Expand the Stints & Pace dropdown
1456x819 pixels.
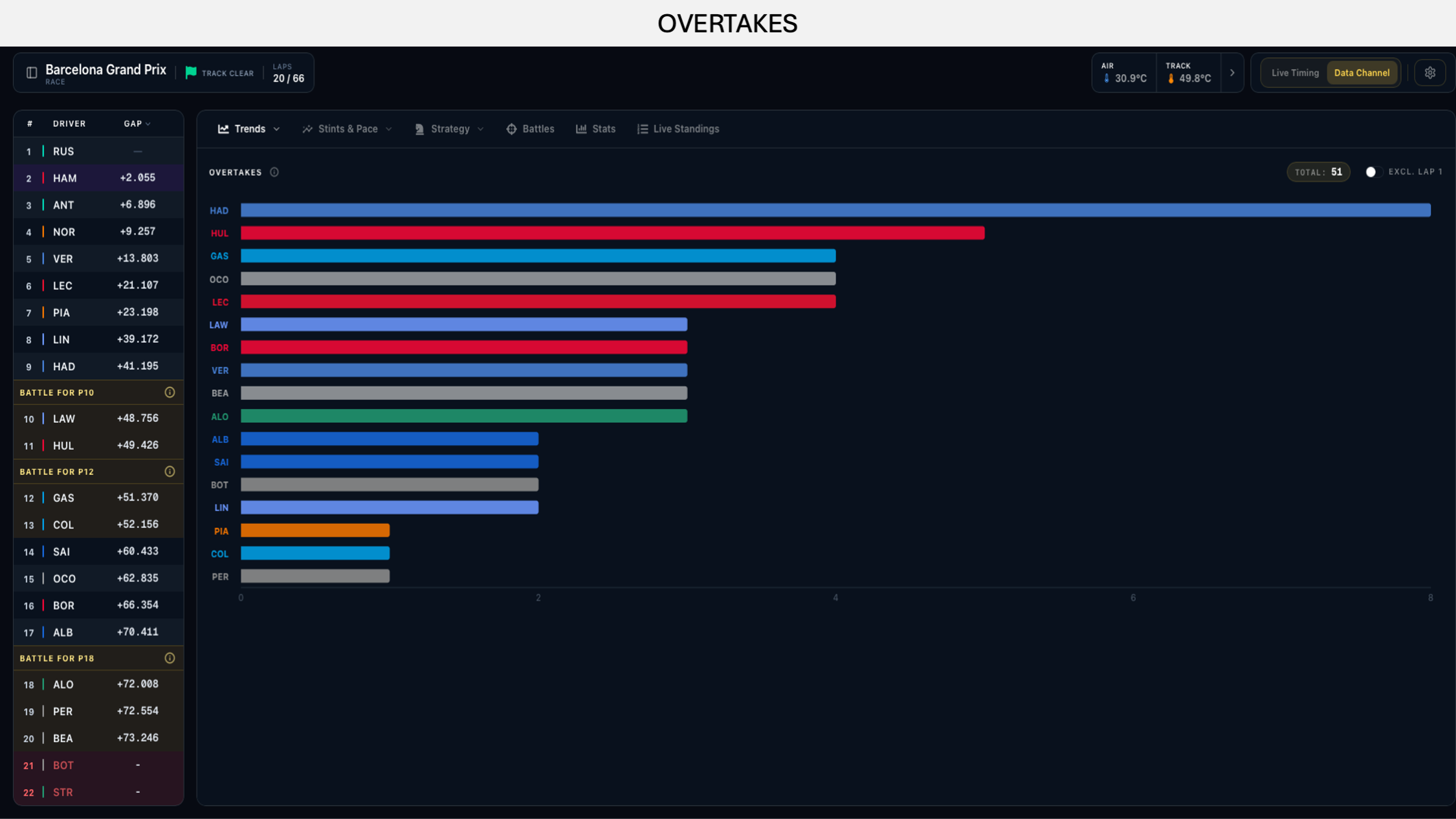347,129
